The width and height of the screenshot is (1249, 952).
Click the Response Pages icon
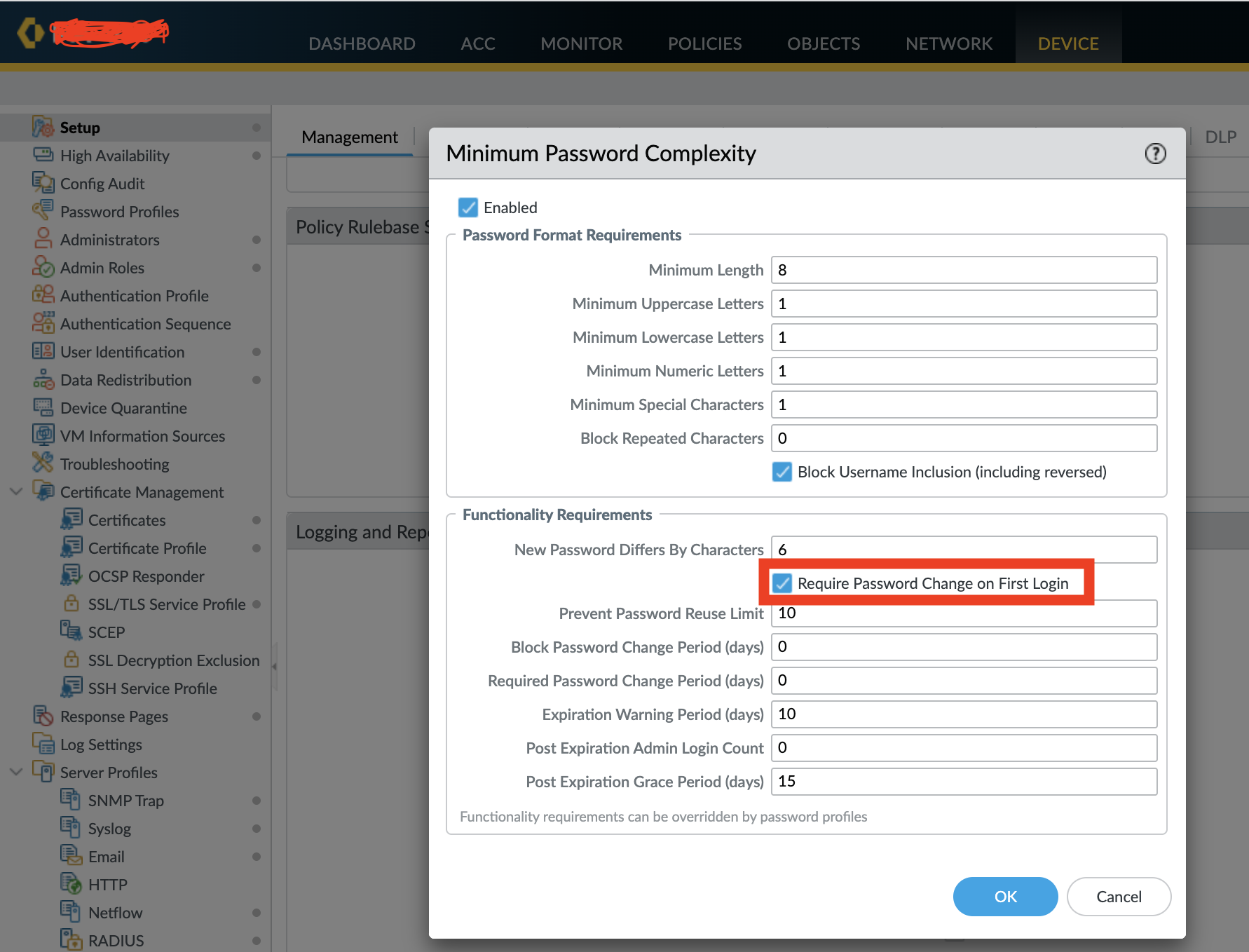43,715
